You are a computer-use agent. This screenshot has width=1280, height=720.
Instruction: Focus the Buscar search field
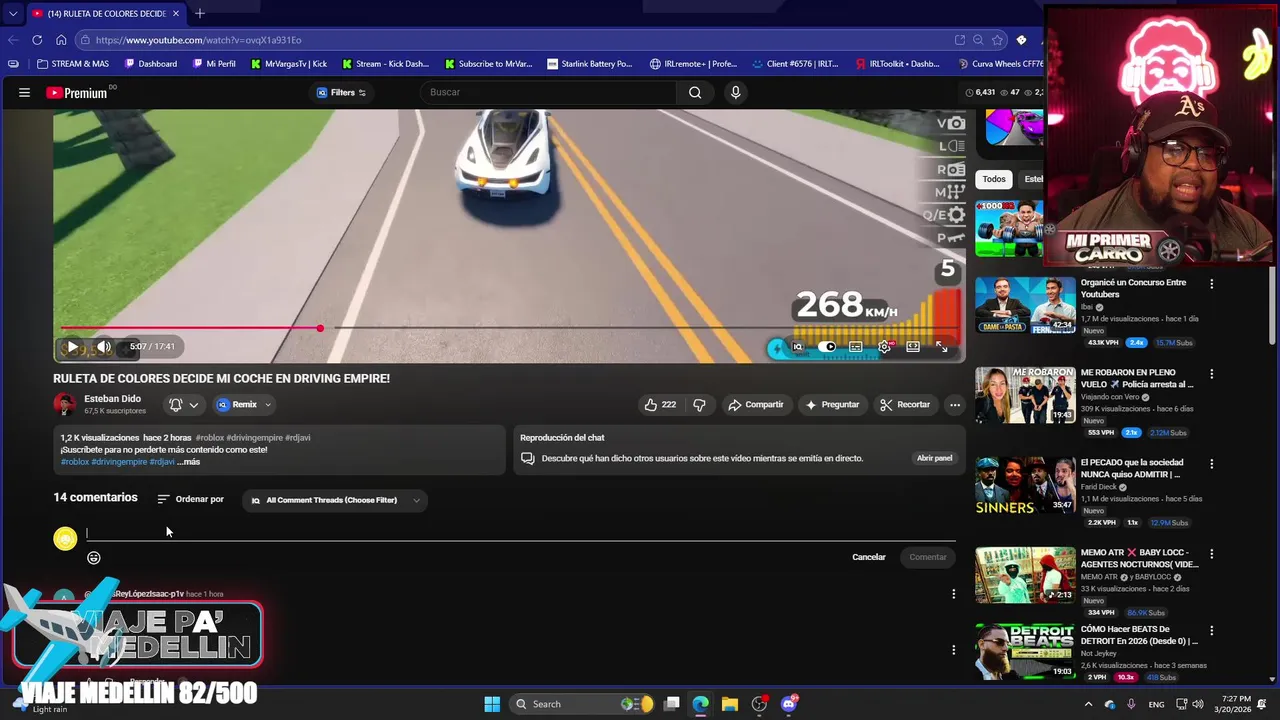pyautogui.click(x=548, y=92)
